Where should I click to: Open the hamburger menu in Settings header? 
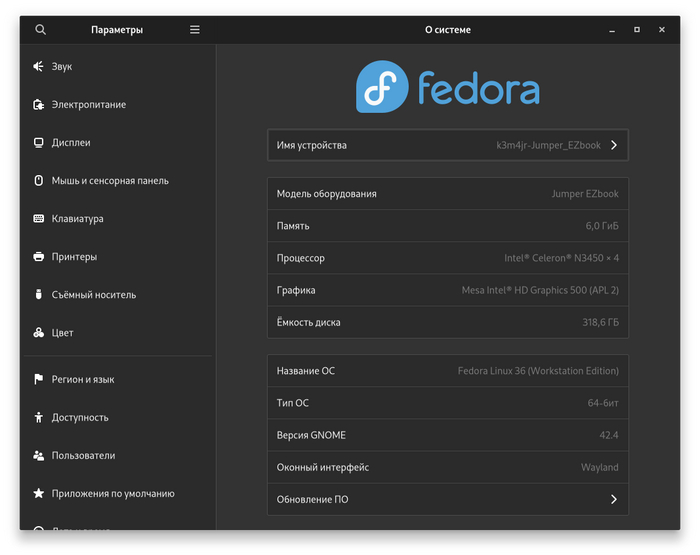coord(195,30)
